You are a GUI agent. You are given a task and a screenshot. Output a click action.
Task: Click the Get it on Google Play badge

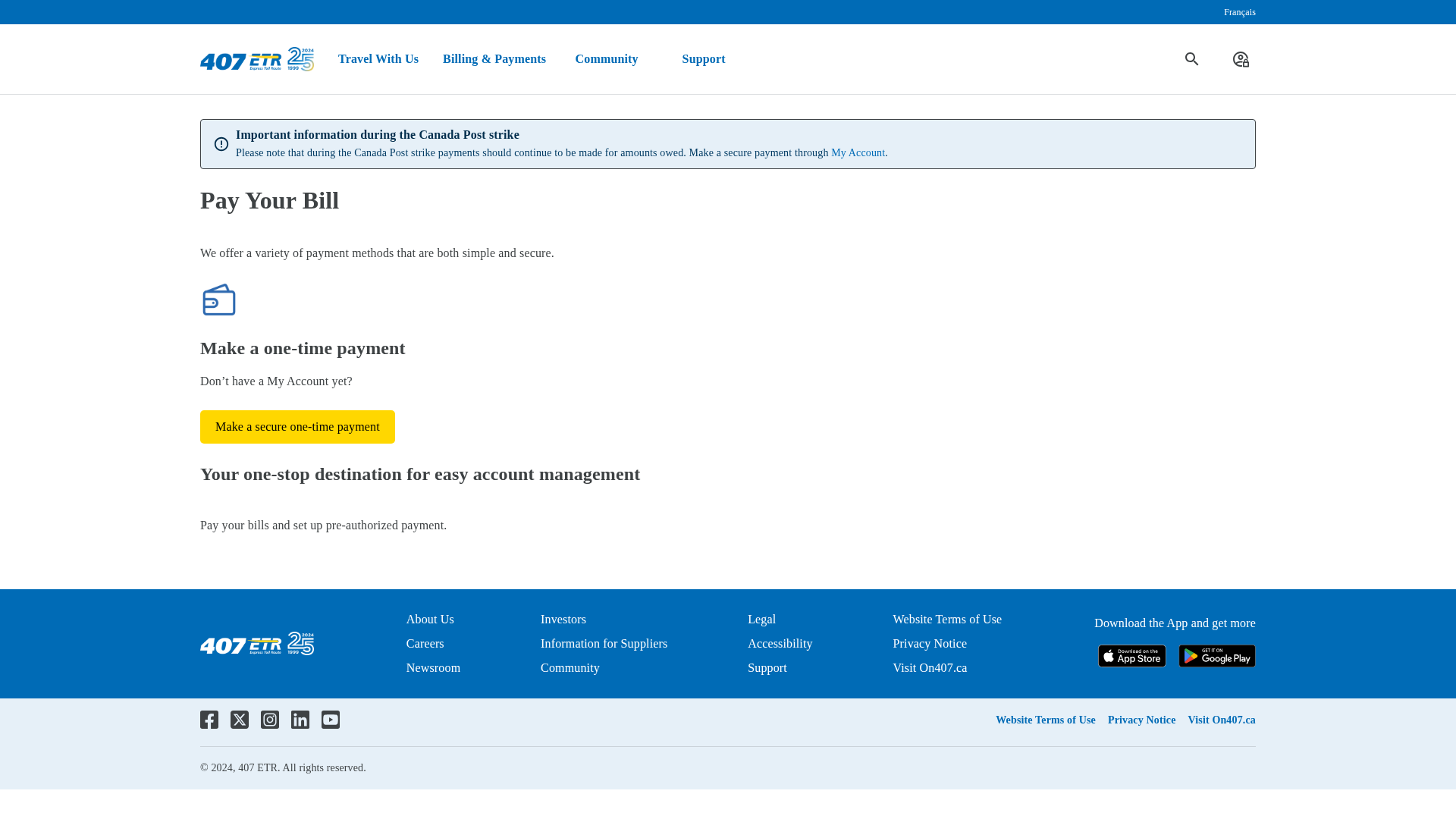coord(1217,656)
